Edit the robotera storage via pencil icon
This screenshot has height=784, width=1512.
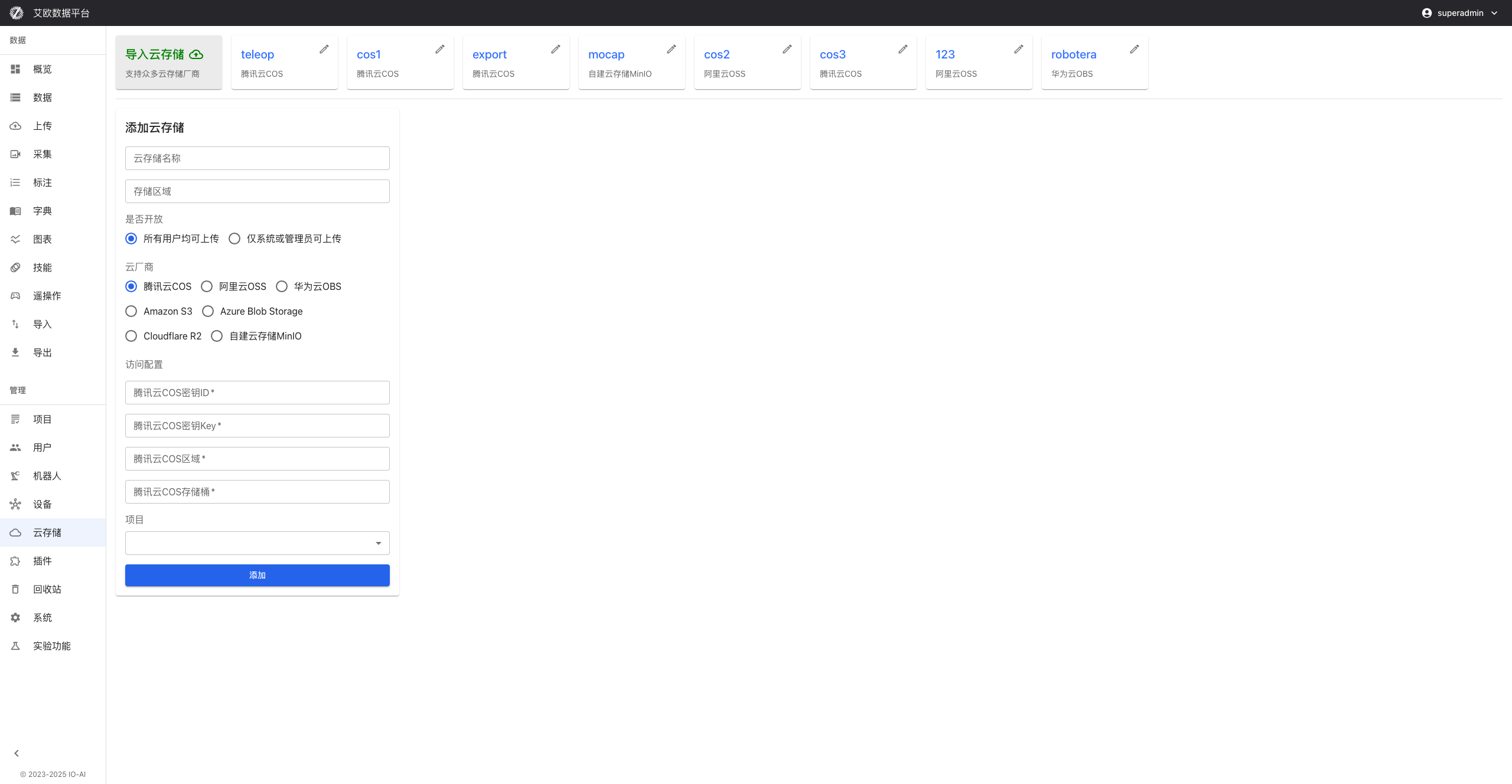tap(1135, 49)
